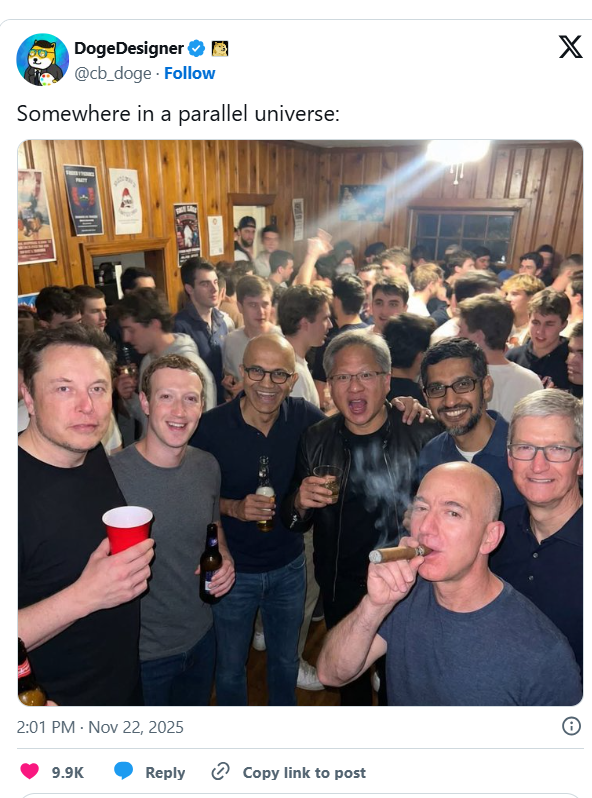
Task: Open the 2:01 PM Nov 22, 2025 timestamp
Action: click(x=100, y=727)
